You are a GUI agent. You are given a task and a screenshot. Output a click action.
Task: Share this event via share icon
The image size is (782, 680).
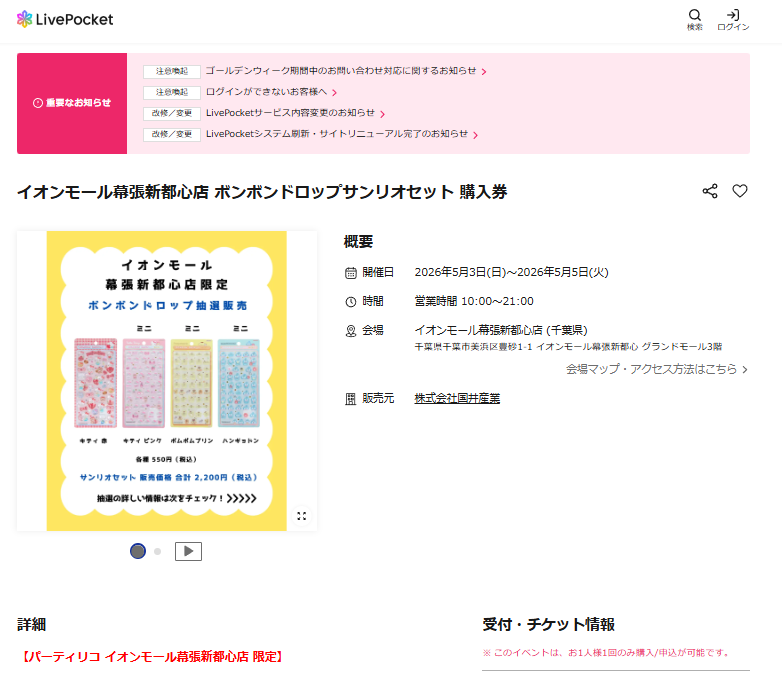pos(710,191)
